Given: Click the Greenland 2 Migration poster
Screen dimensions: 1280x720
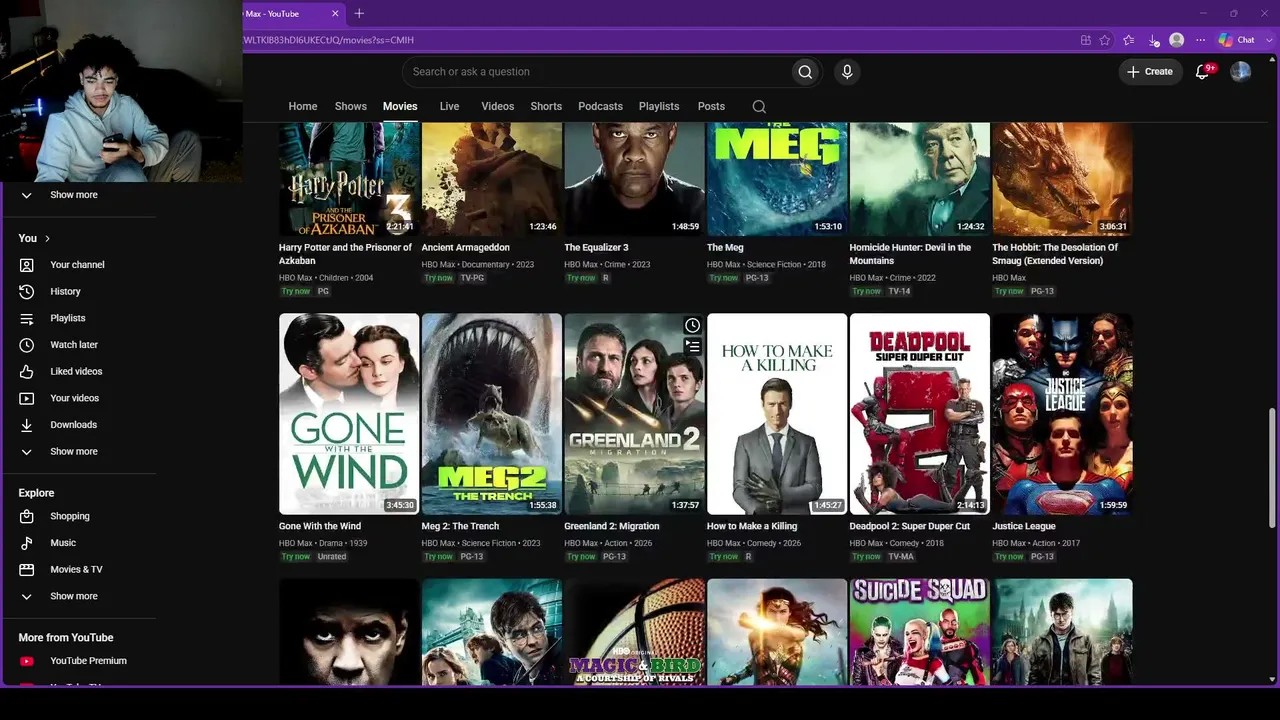Looking at the screenshot, I should pyautogui.click(x=634, y=414).
